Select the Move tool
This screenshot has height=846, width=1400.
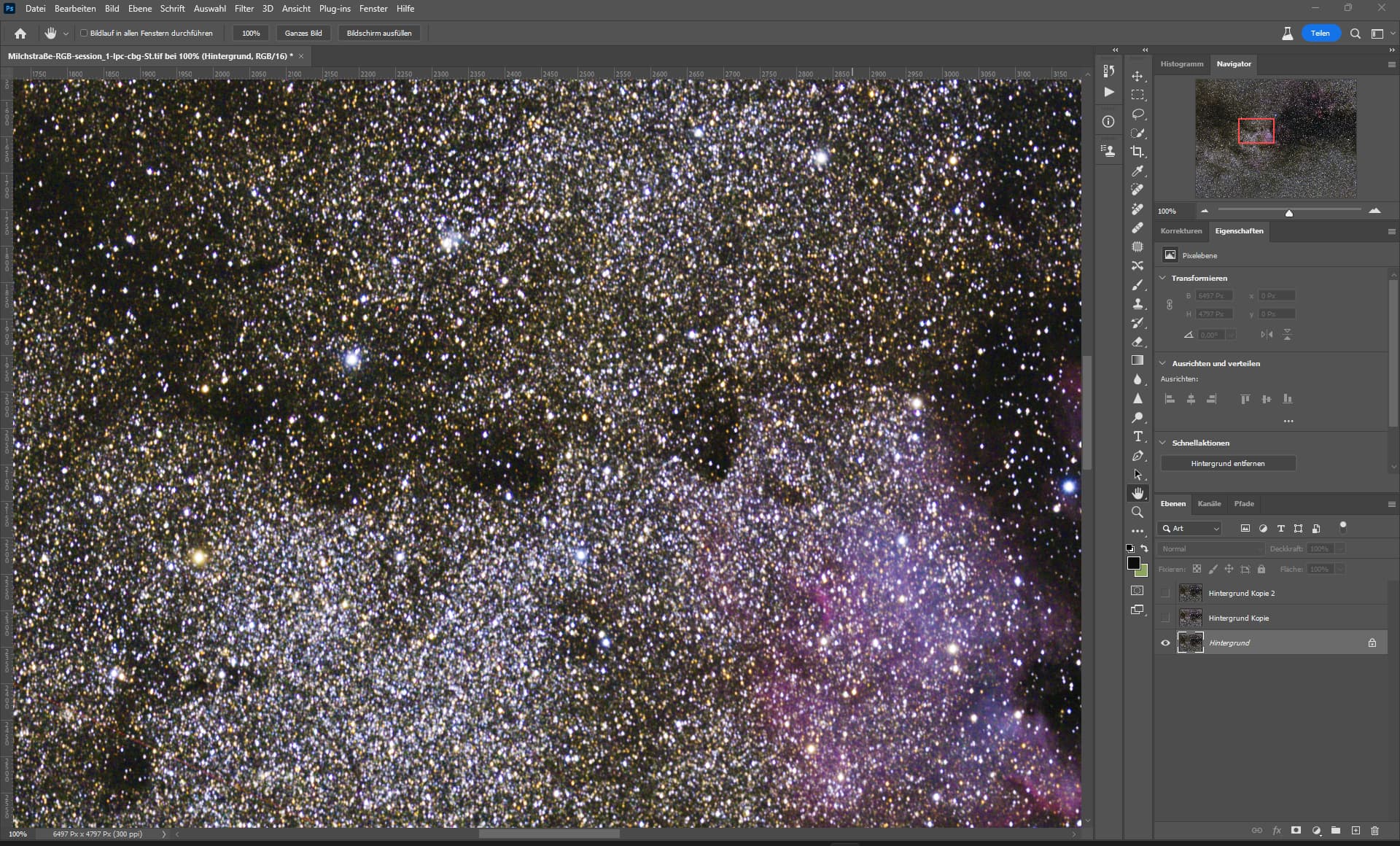[x=1137, y=76]
